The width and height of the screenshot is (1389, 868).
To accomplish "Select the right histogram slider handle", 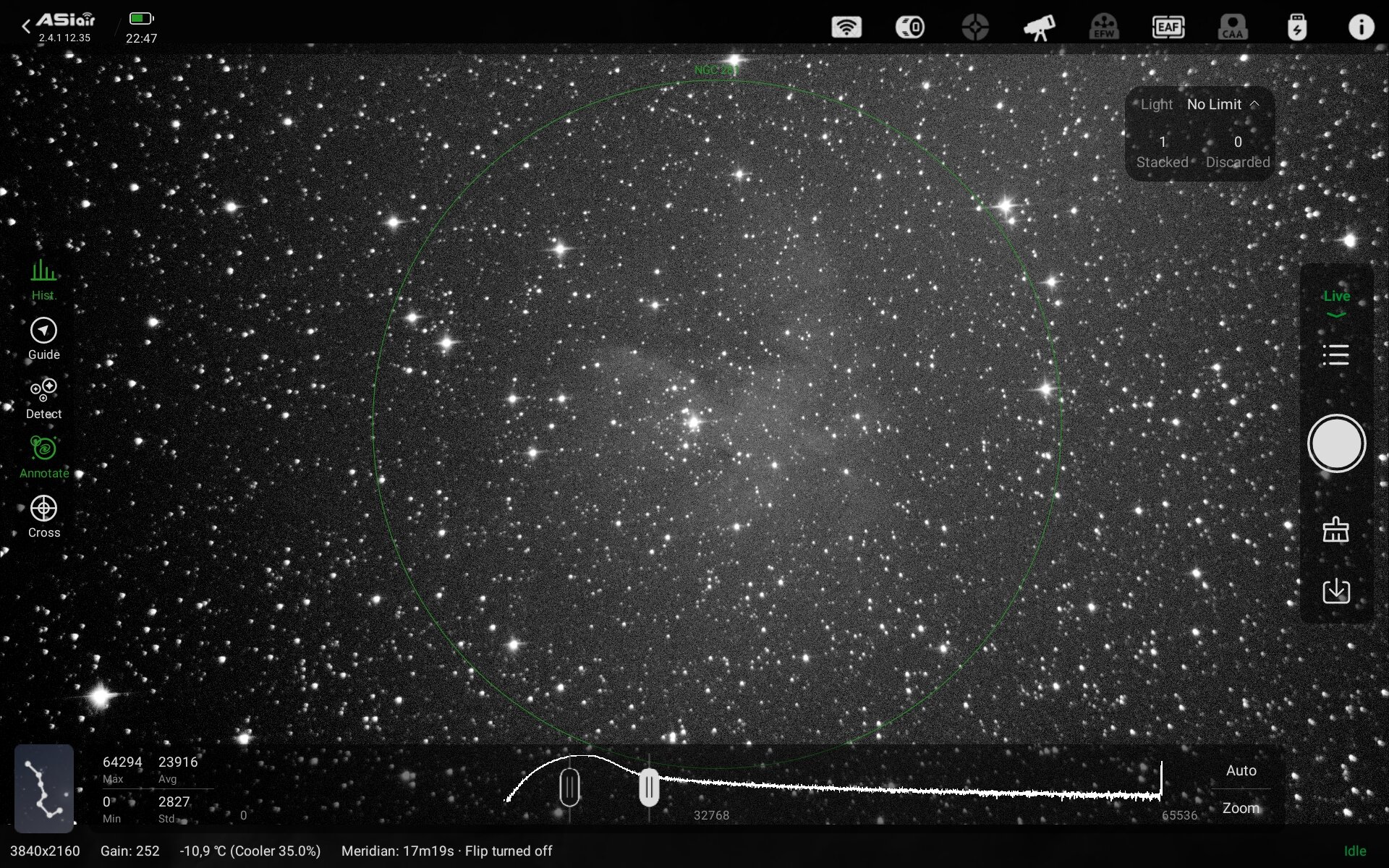I will click(x=649, y=787).
